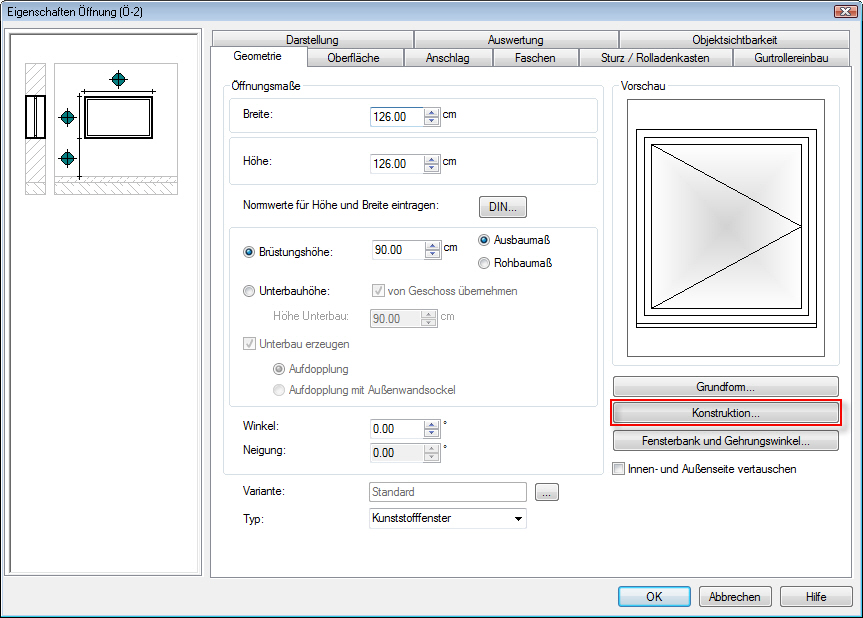Click the DIN... norm values button

click(502, 207)
